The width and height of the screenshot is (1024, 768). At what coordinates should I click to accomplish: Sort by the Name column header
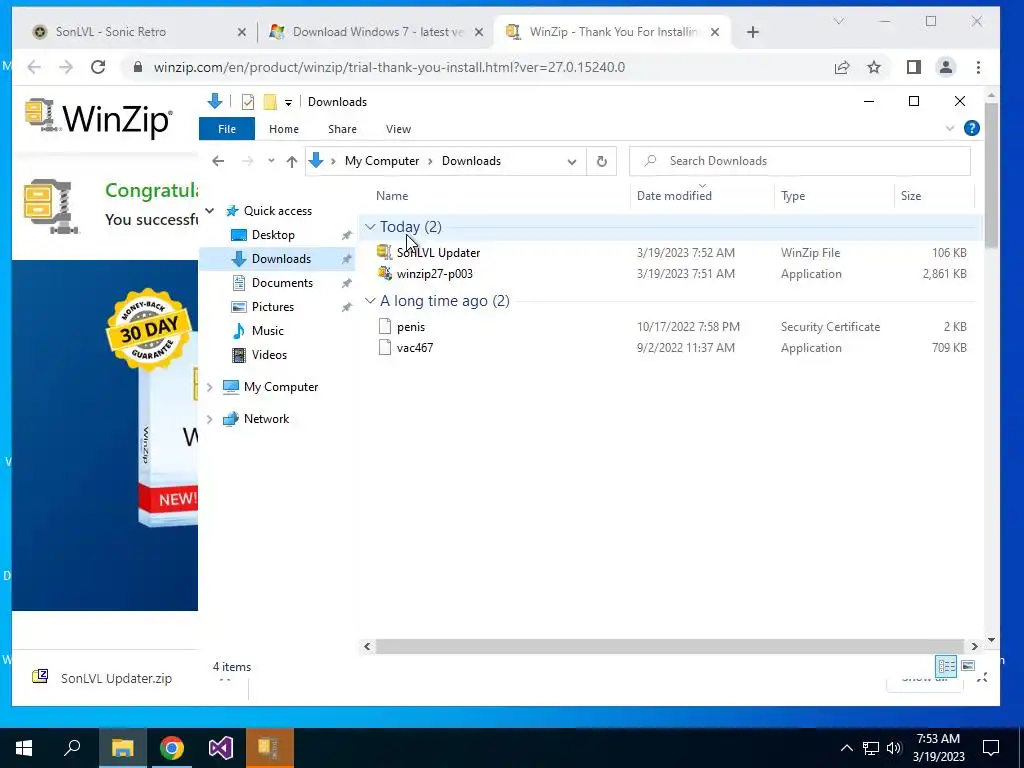point(392,196)
